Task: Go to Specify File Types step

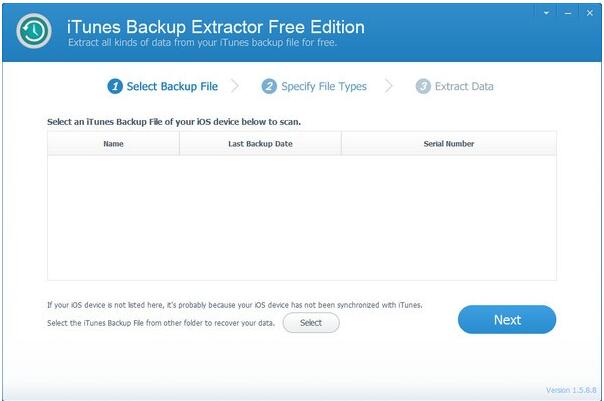Action: click(x=324, y=86)
